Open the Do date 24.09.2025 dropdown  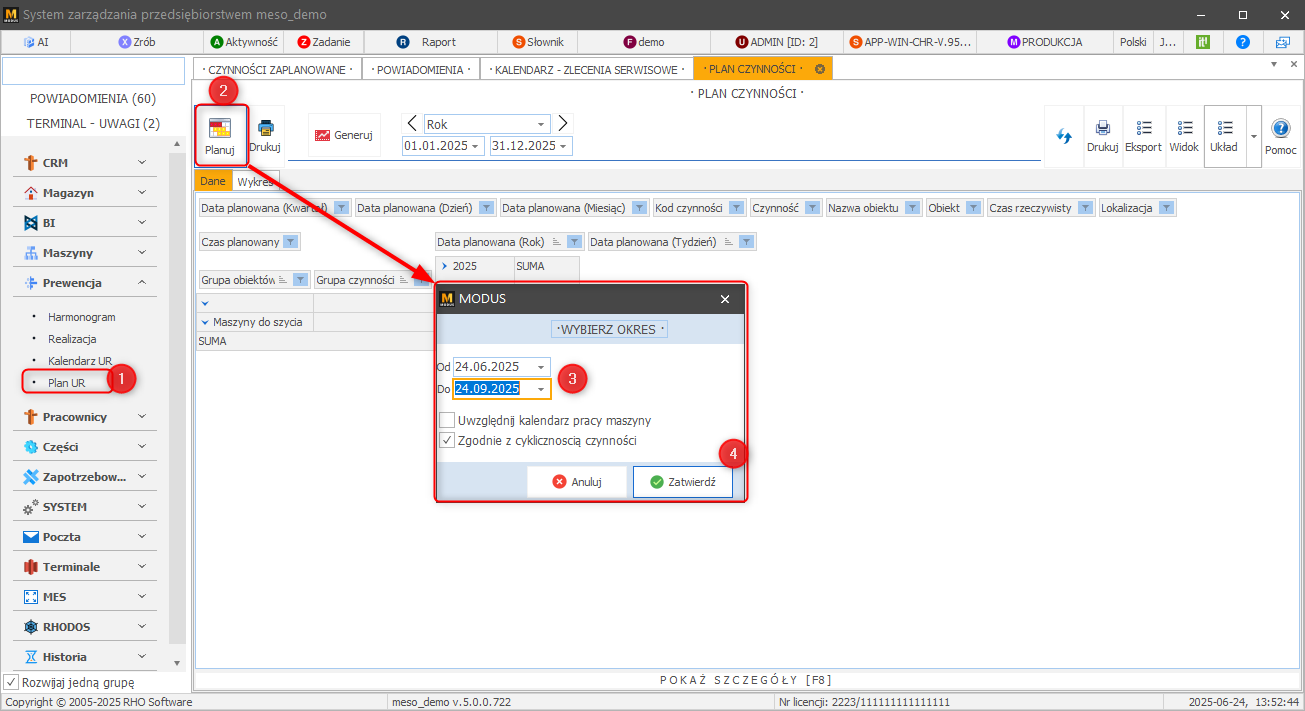(x=541, y=389)
